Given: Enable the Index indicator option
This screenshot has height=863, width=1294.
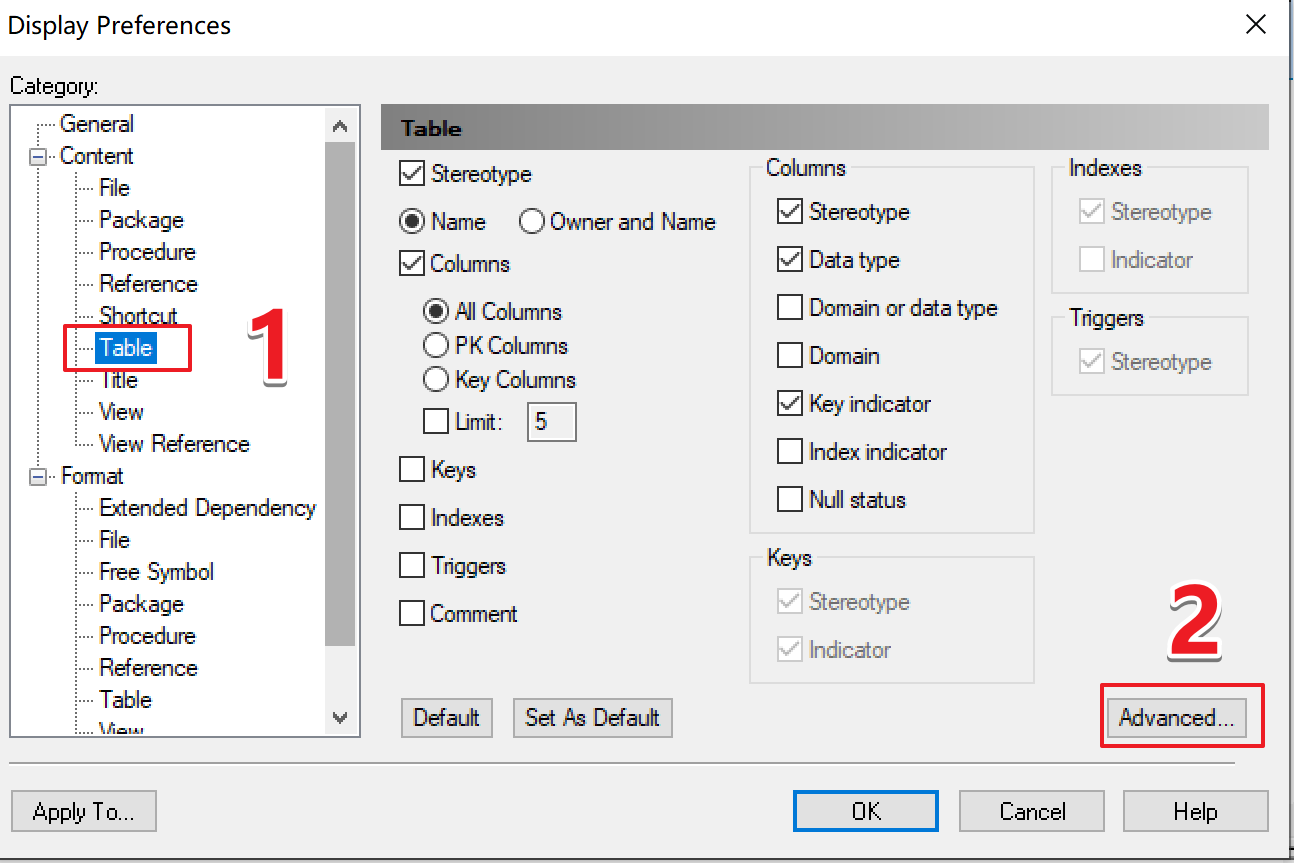Looking at the screenshot, I should pyautogui.click(x=789, y=452).
